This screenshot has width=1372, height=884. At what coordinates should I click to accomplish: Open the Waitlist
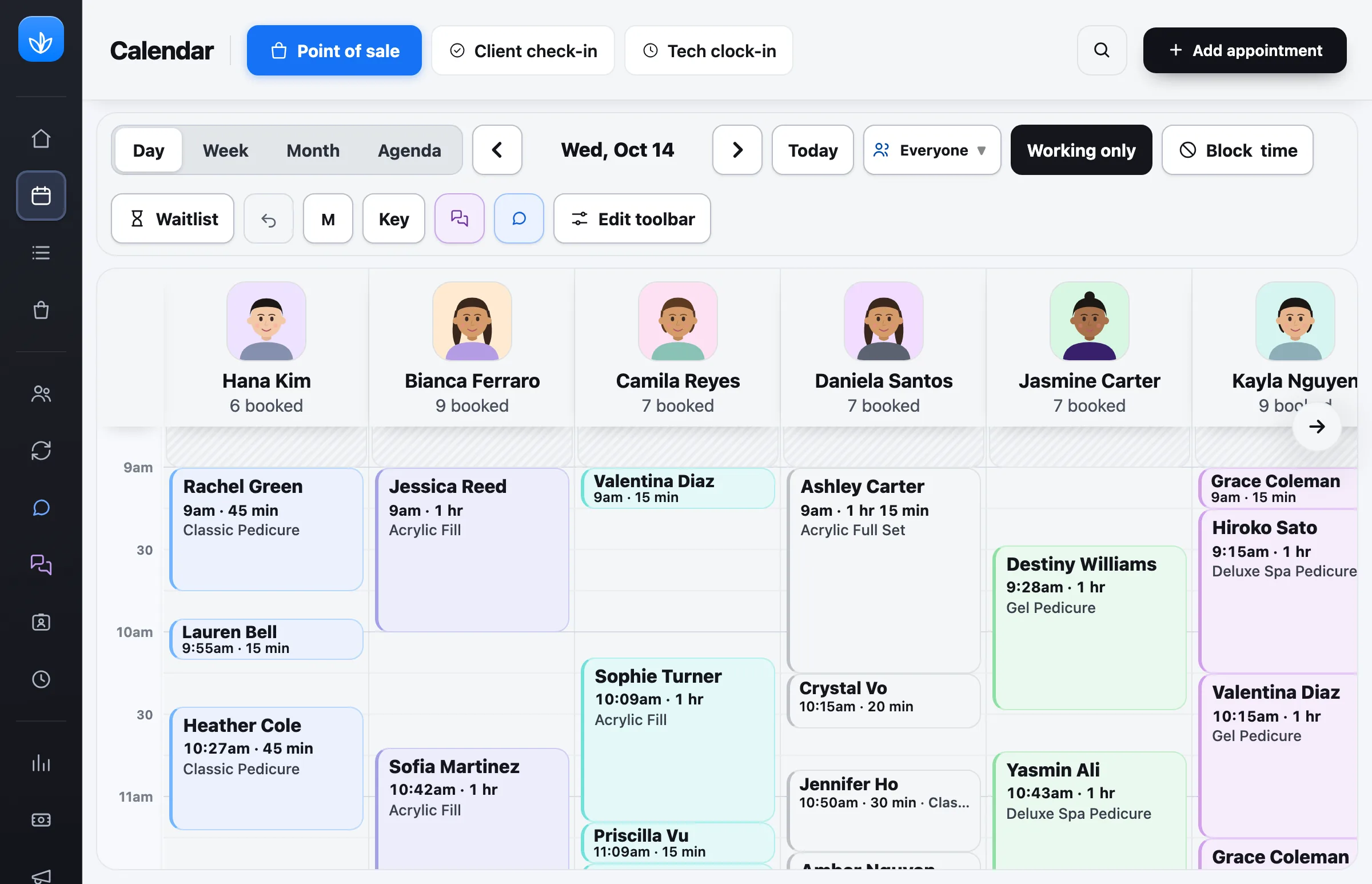pyautogui.click(x=173, y=218)
